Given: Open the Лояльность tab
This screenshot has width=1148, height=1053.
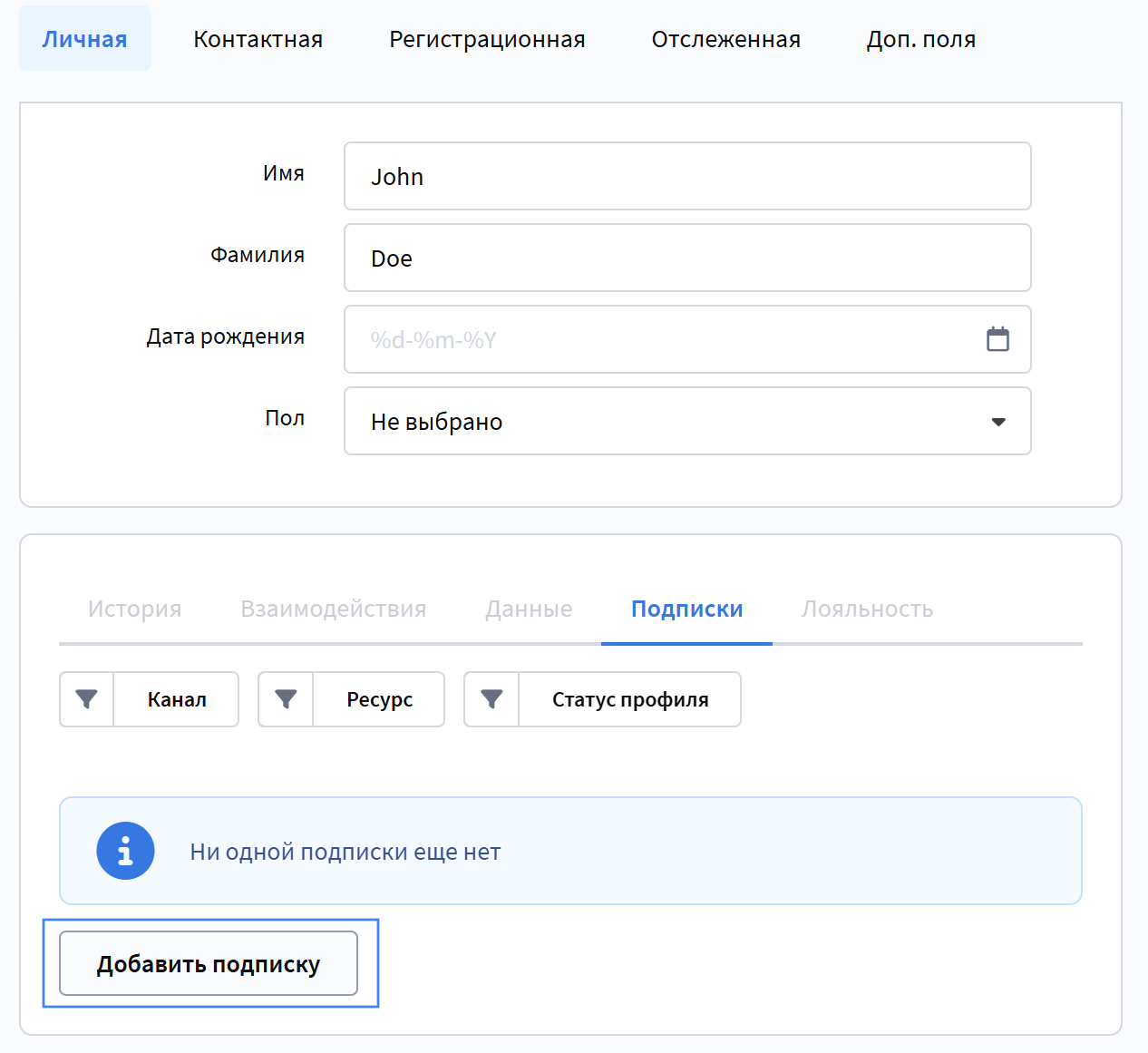Looking at the screenshot, I should (867, 609).
